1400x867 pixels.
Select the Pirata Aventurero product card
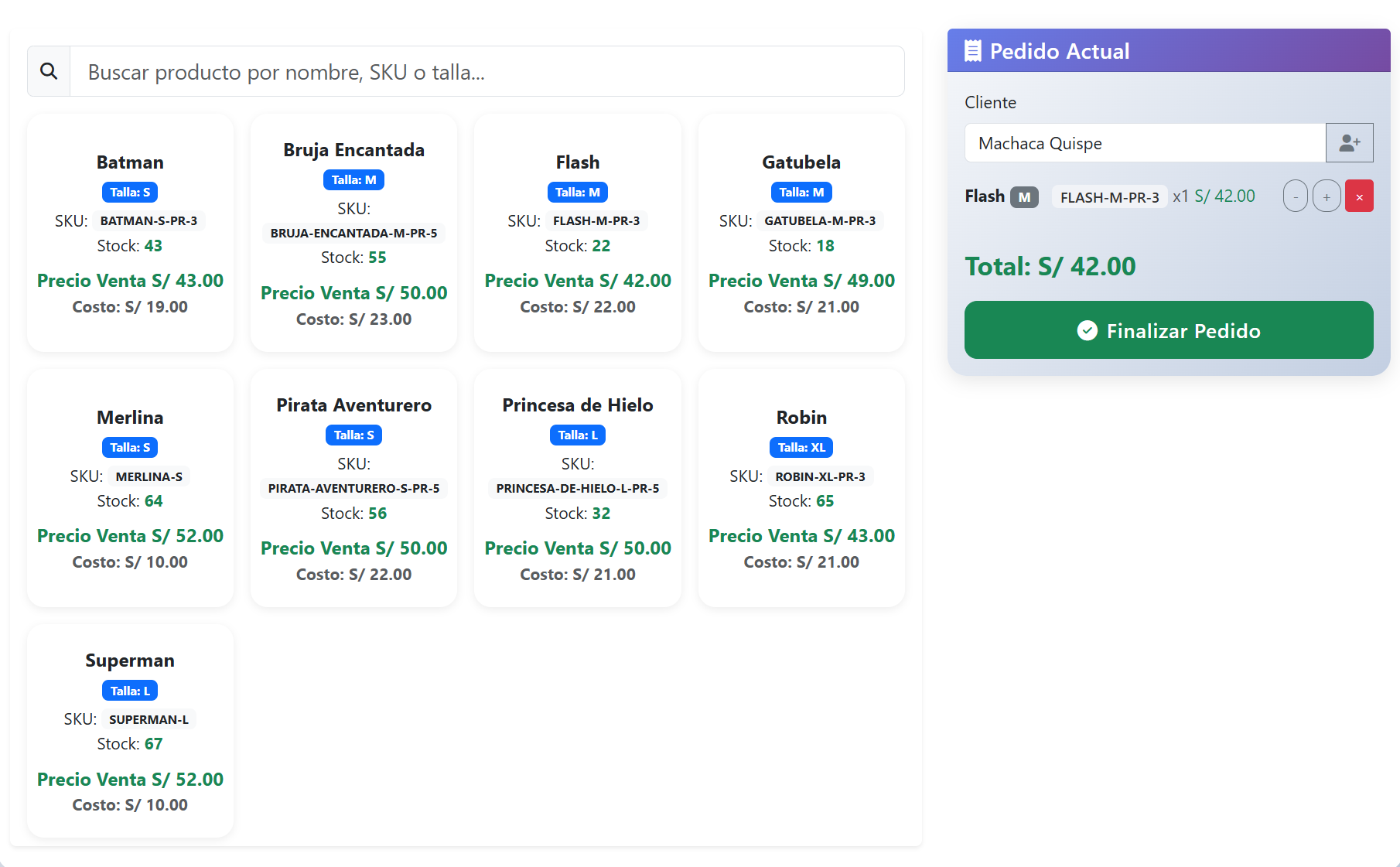(353, 488)
